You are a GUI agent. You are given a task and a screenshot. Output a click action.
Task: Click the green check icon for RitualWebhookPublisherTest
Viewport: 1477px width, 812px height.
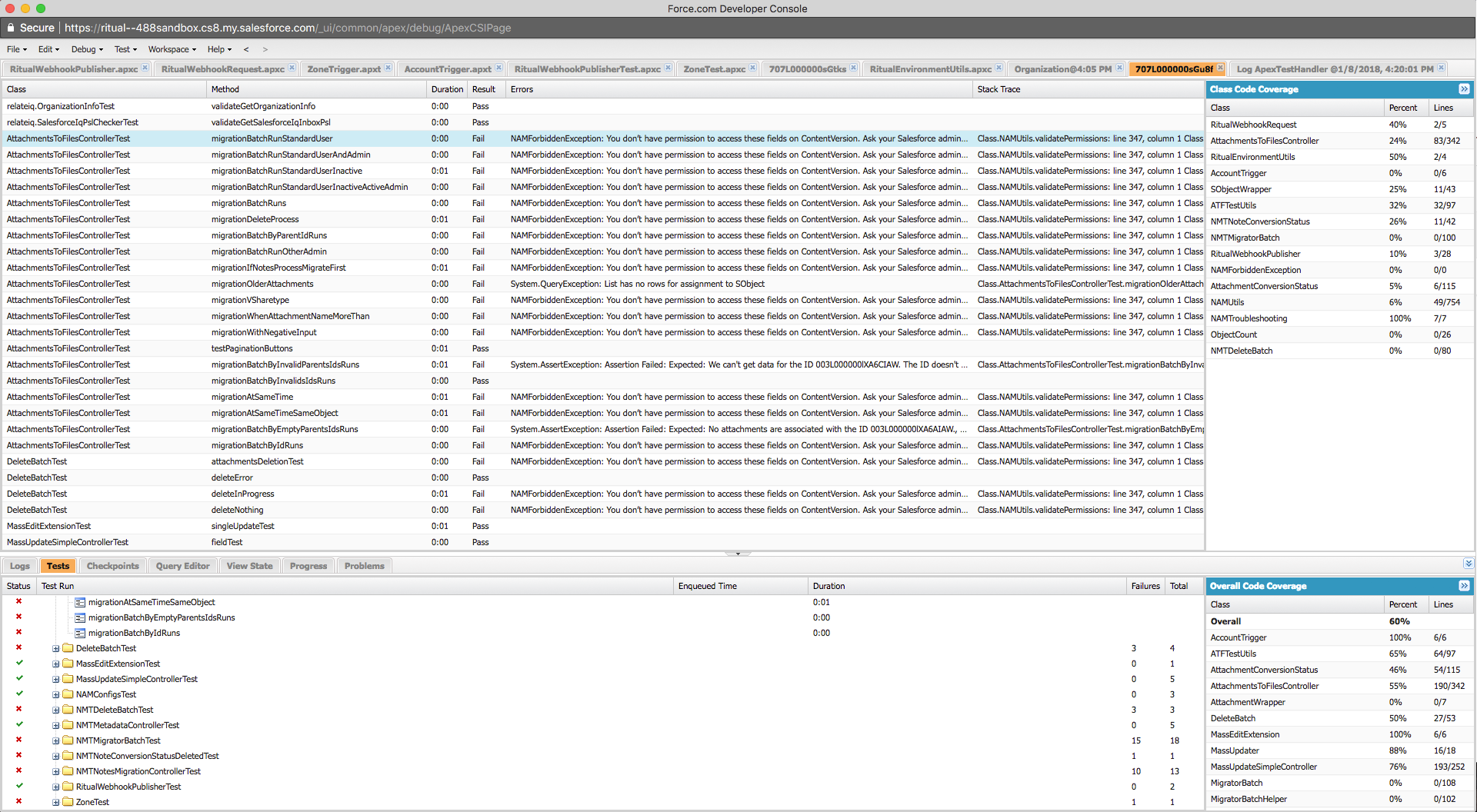tap(19, 787)
